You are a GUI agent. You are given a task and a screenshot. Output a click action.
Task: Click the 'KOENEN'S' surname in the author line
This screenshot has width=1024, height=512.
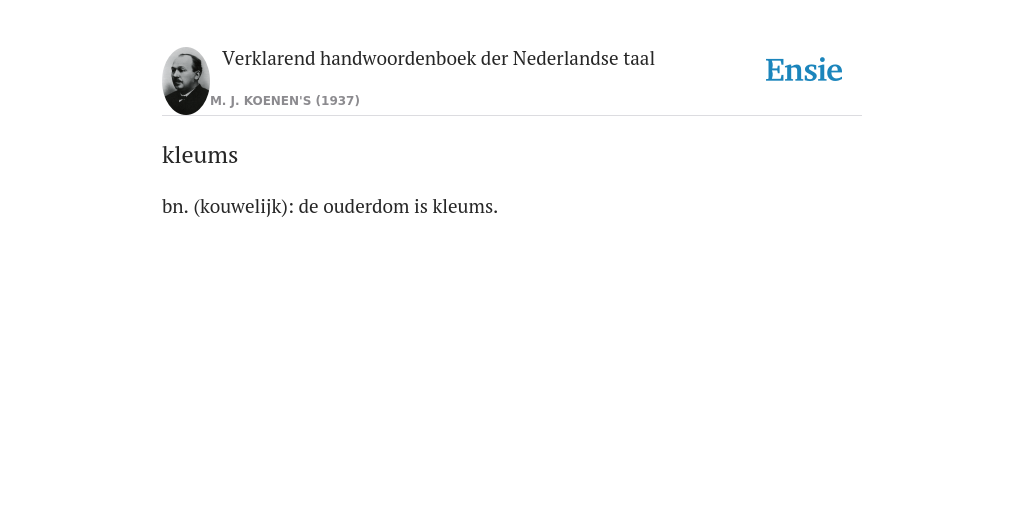(x=278, y=101)
